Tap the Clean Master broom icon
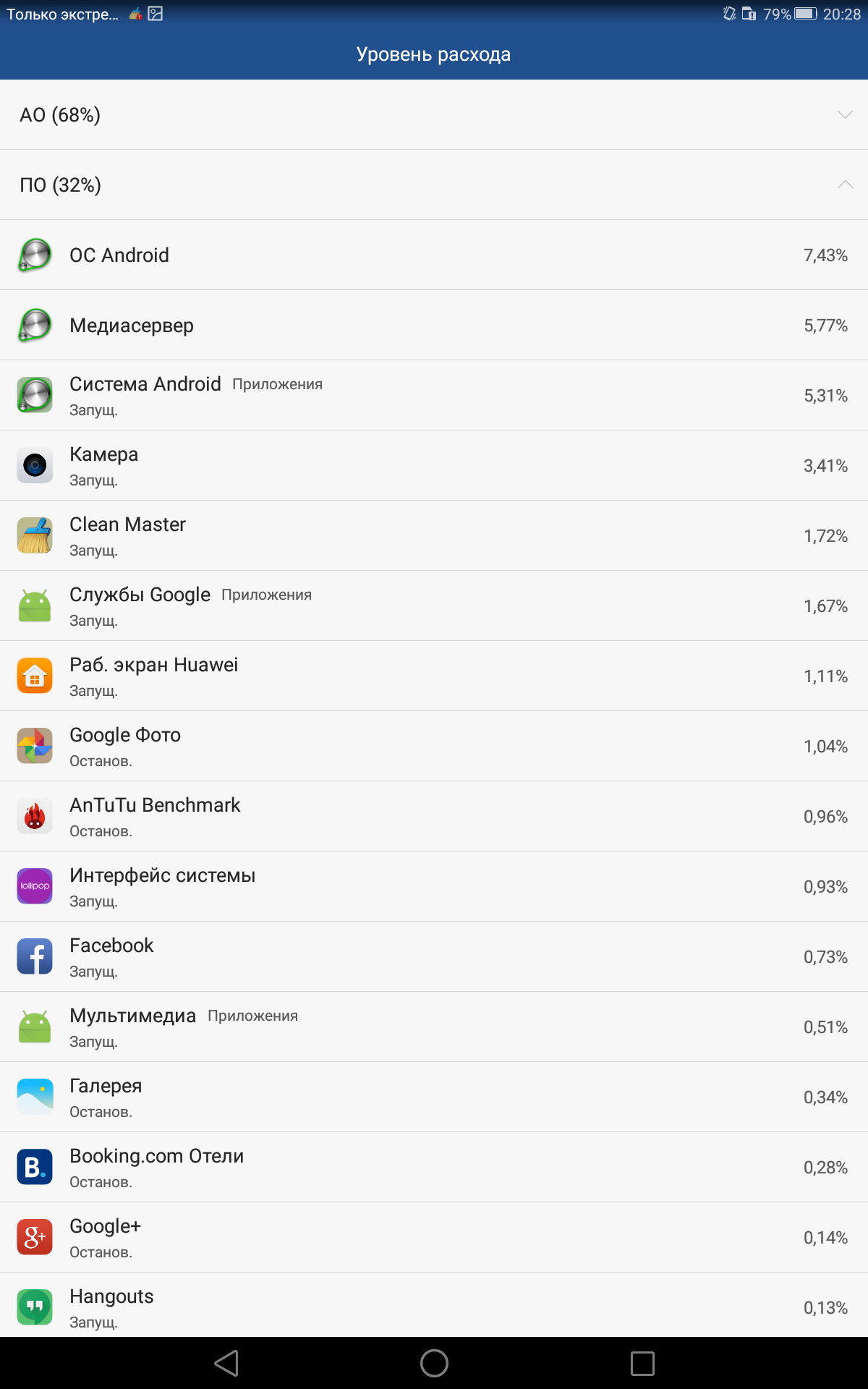This screenshot has width=868, height=1389. point(35,535)
